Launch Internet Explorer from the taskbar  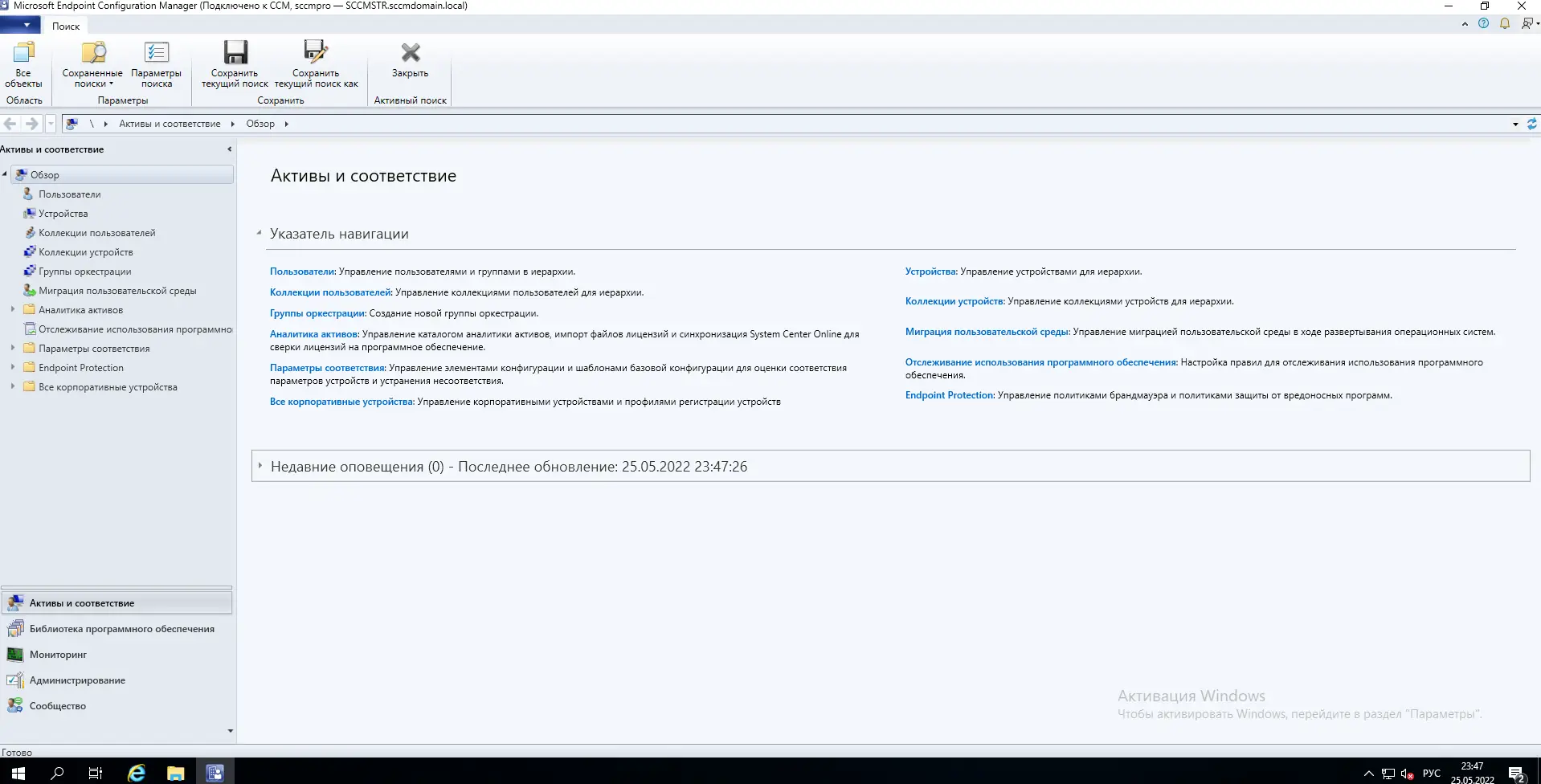click(137, 773)
